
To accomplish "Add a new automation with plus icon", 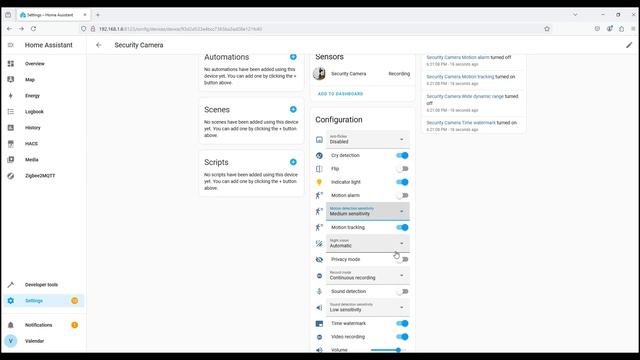I will point(293,57).
